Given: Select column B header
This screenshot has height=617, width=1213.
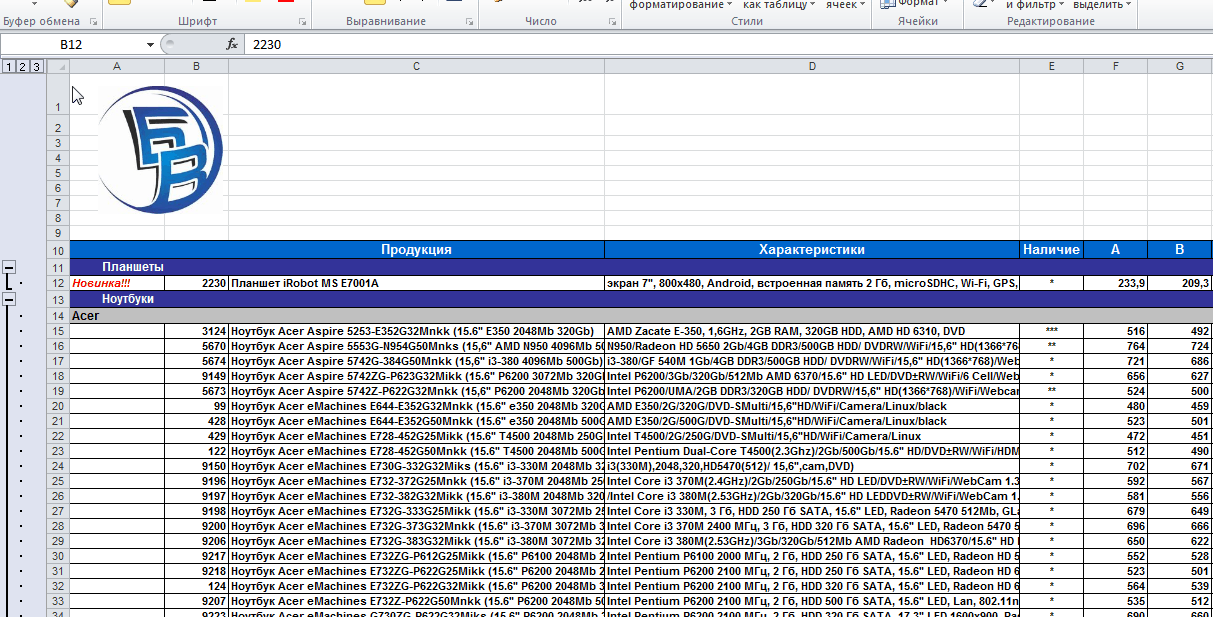Looking at the screenshot, I should tap(196, 67).
